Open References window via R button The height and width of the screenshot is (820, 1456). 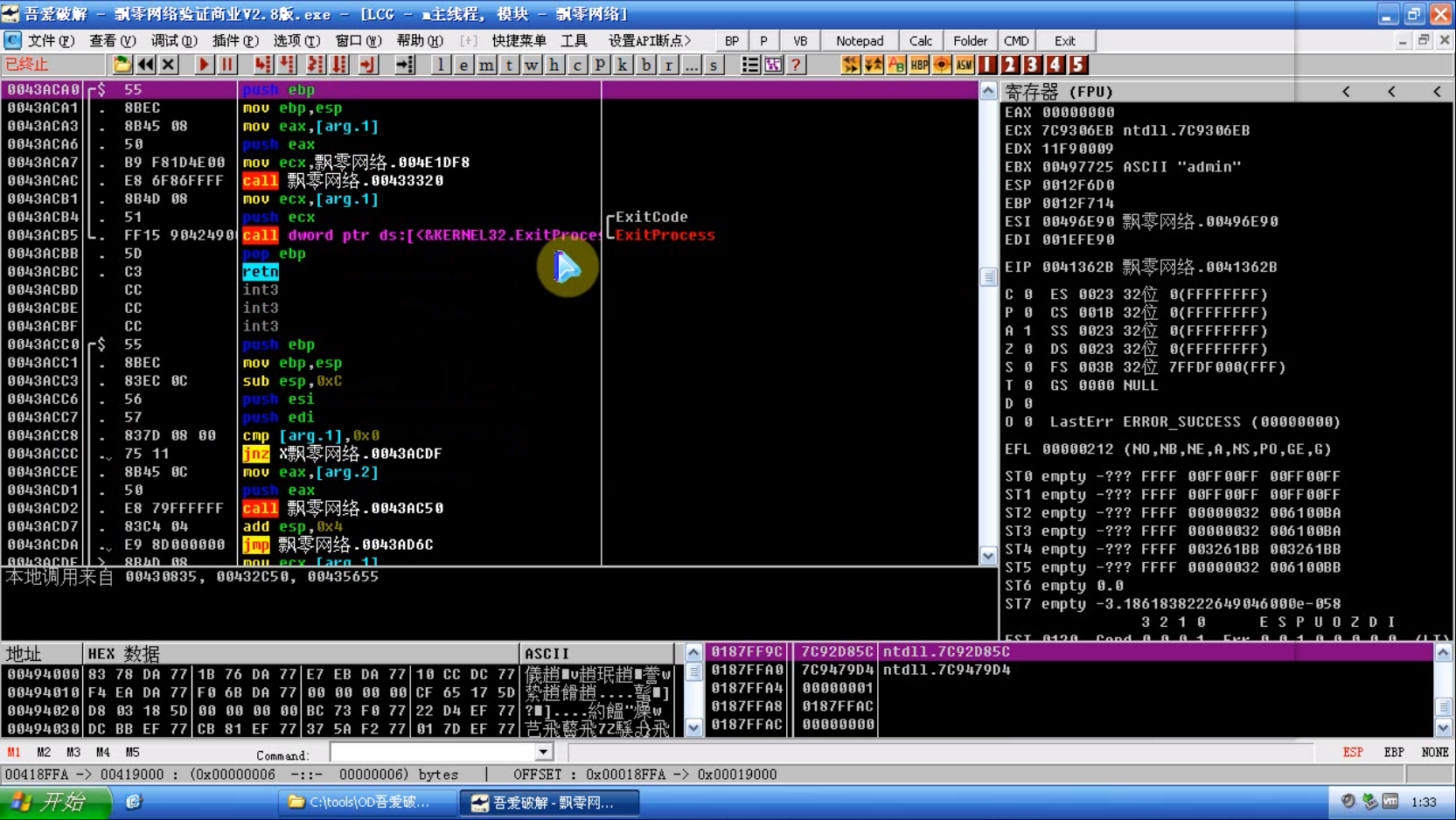tap(668, 65)
